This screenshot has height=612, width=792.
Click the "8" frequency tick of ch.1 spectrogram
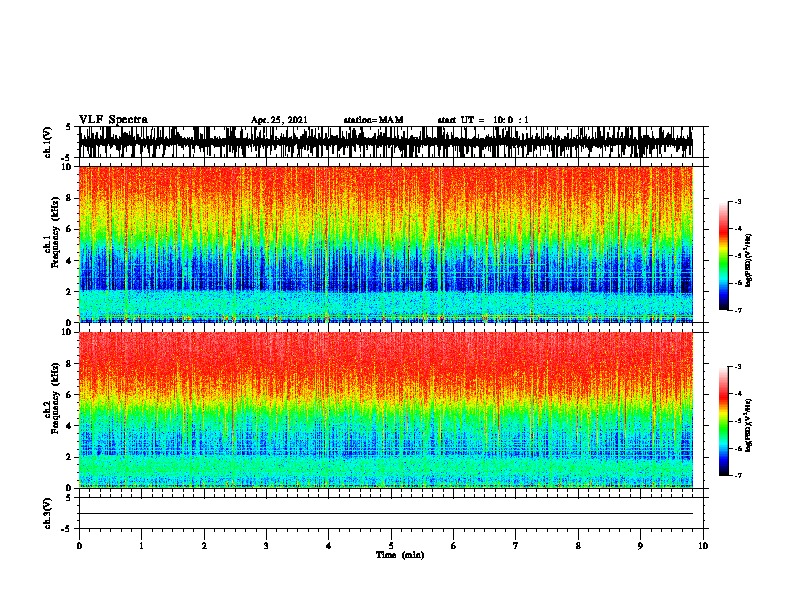pos(70,198)
